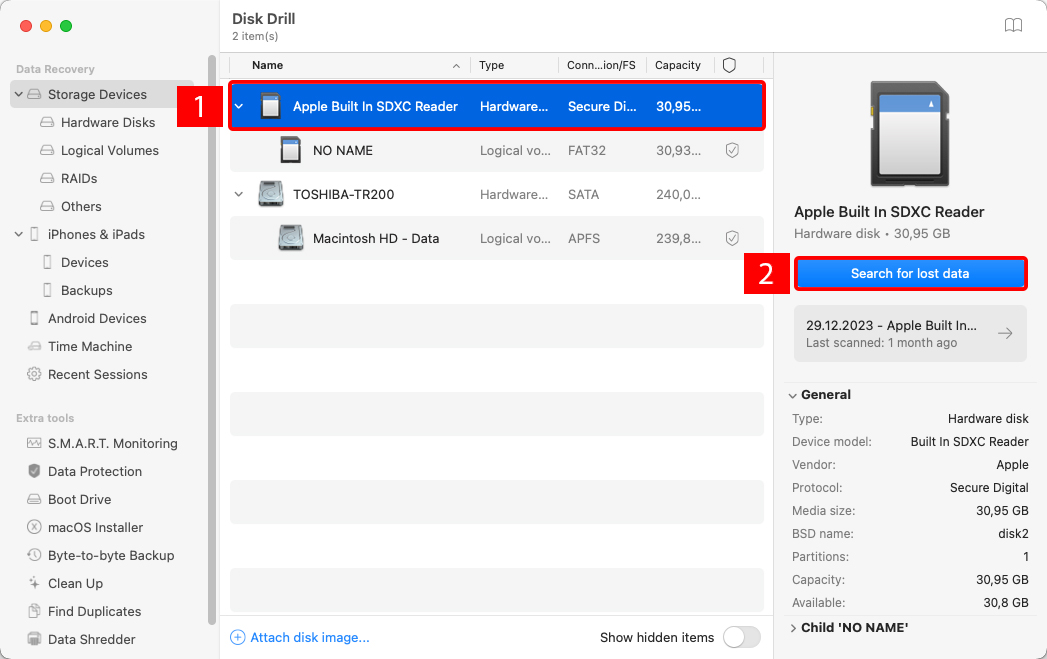Collapse the iPhones & iPads sidebar group

point(19,234)
